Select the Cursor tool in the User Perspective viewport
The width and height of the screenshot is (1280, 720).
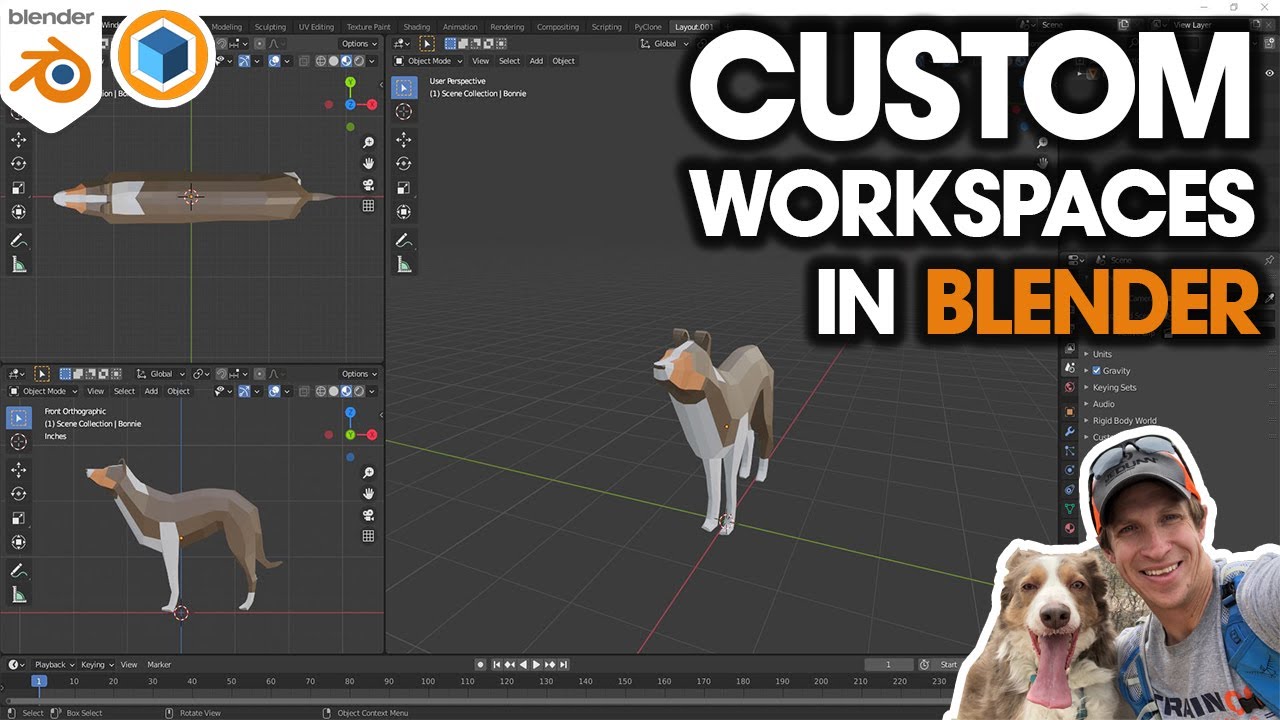404,111
